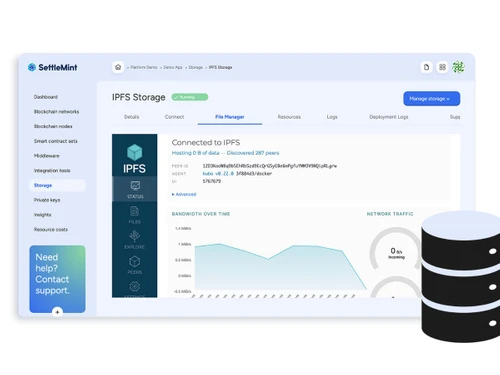Click the SettleMint logo

coord(52,67)
